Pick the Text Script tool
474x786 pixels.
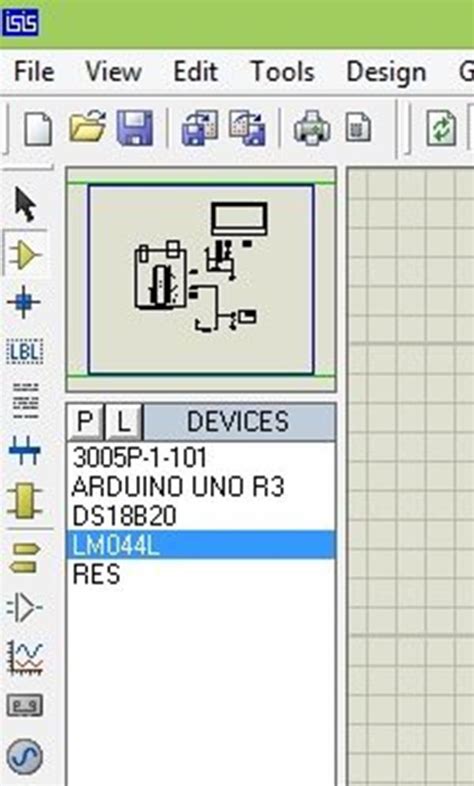pyautogui.click(x=25, y=401)
